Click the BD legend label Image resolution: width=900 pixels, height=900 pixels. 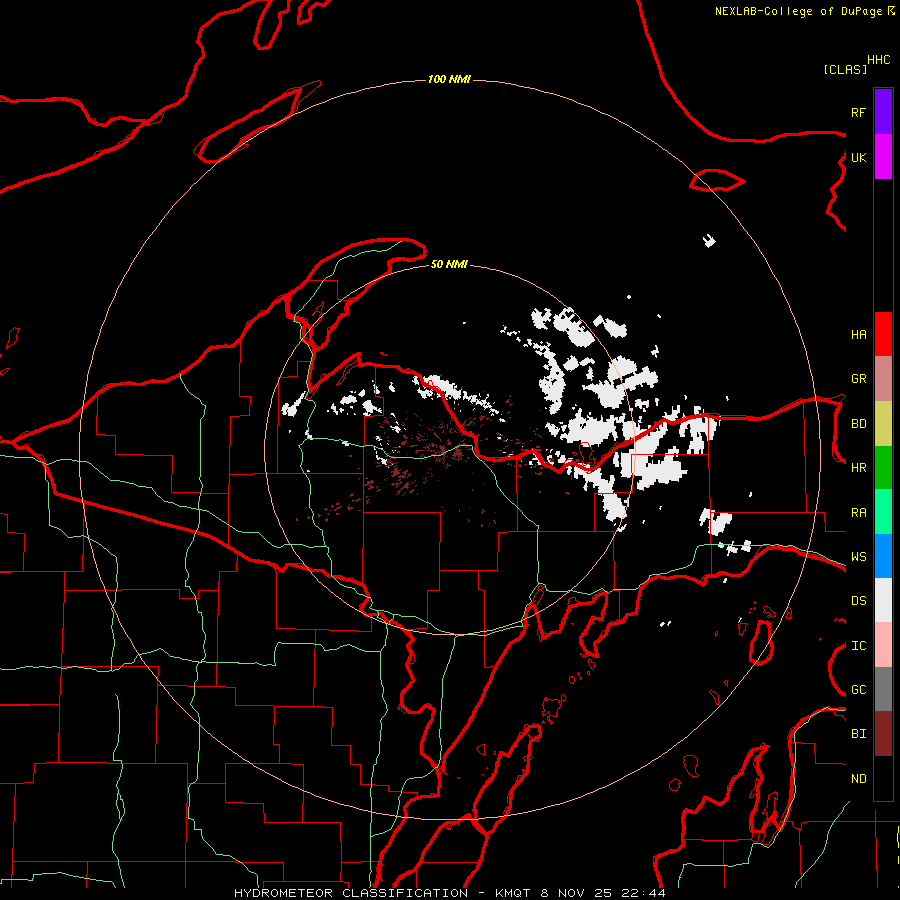pos(858,423)
